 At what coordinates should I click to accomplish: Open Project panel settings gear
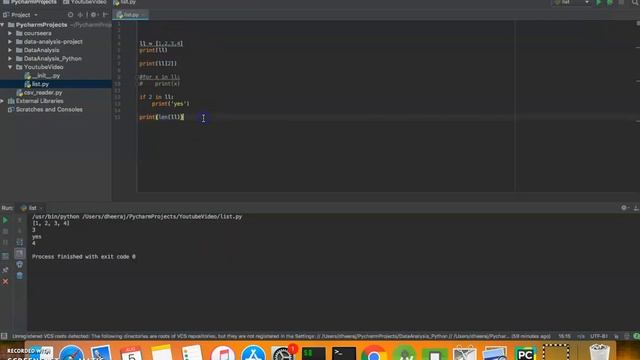(x=93, y=15)
